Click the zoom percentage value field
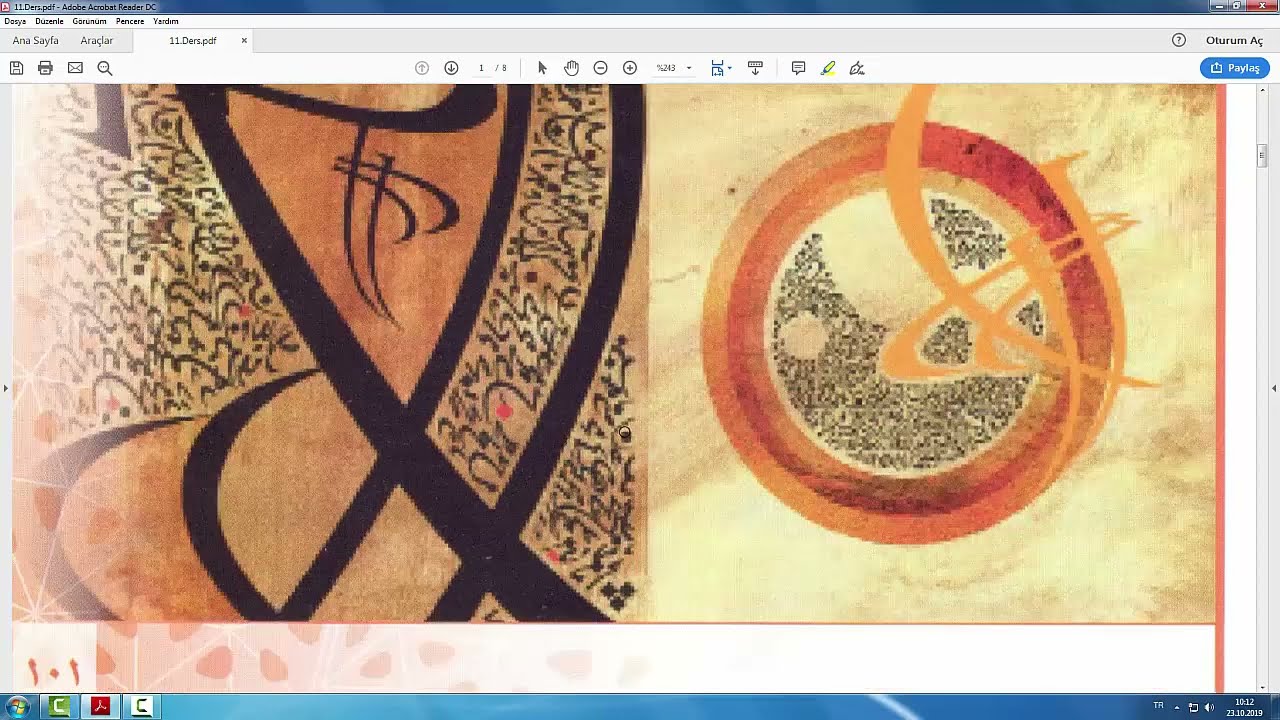The height and width of the screenshot is (720, 1280). pyautogui.click(x=666, y=68)
